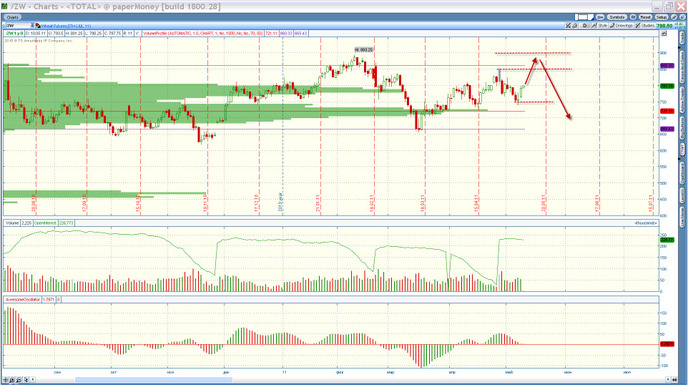Open the Studies menu
Viewport: 688px width, 385px height.
[x=645, y=25]
